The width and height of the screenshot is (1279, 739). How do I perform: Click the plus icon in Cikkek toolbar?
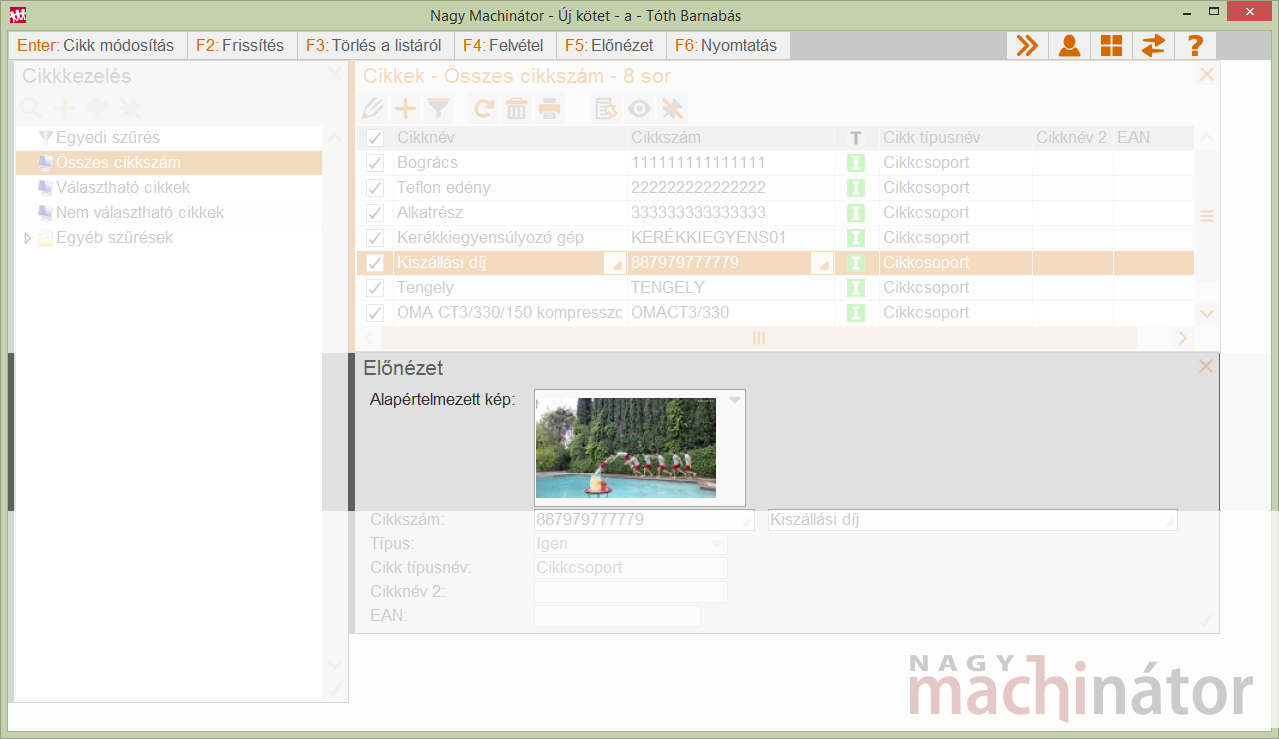point(405,109)
